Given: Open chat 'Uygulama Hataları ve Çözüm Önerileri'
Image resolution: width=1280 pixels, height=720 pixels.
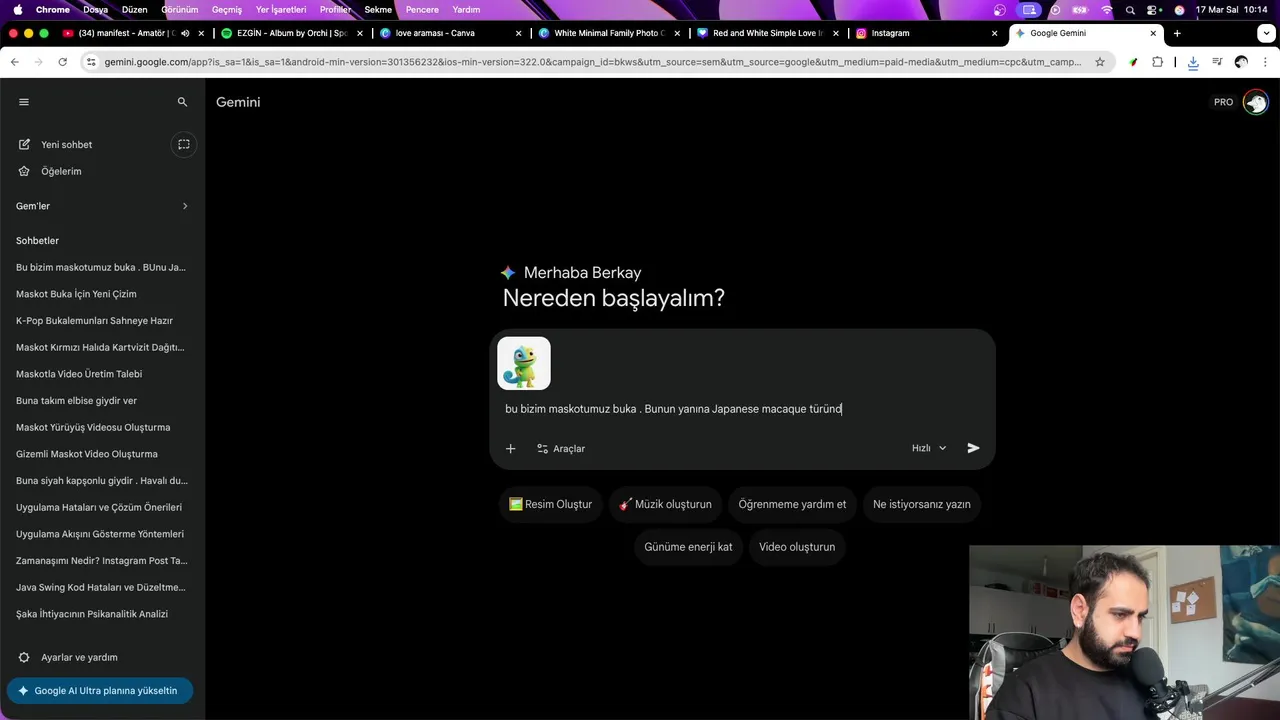Looking at the screenshot, I should [99, 507].
